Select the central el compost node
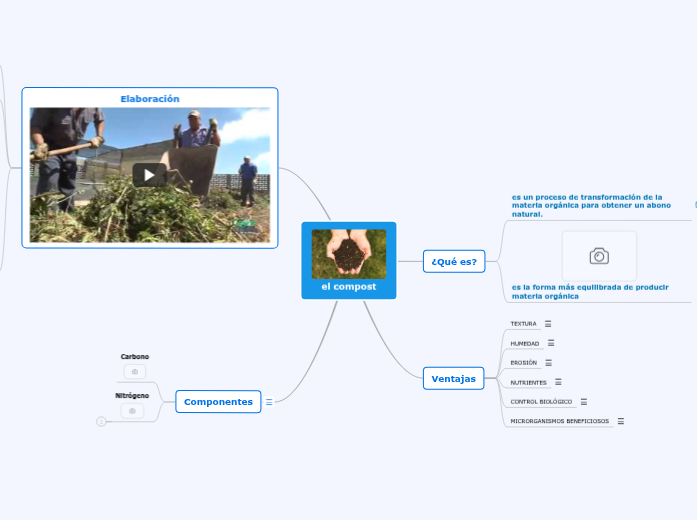The width and height of the screenshot is (697, 520). click(348, 287)
